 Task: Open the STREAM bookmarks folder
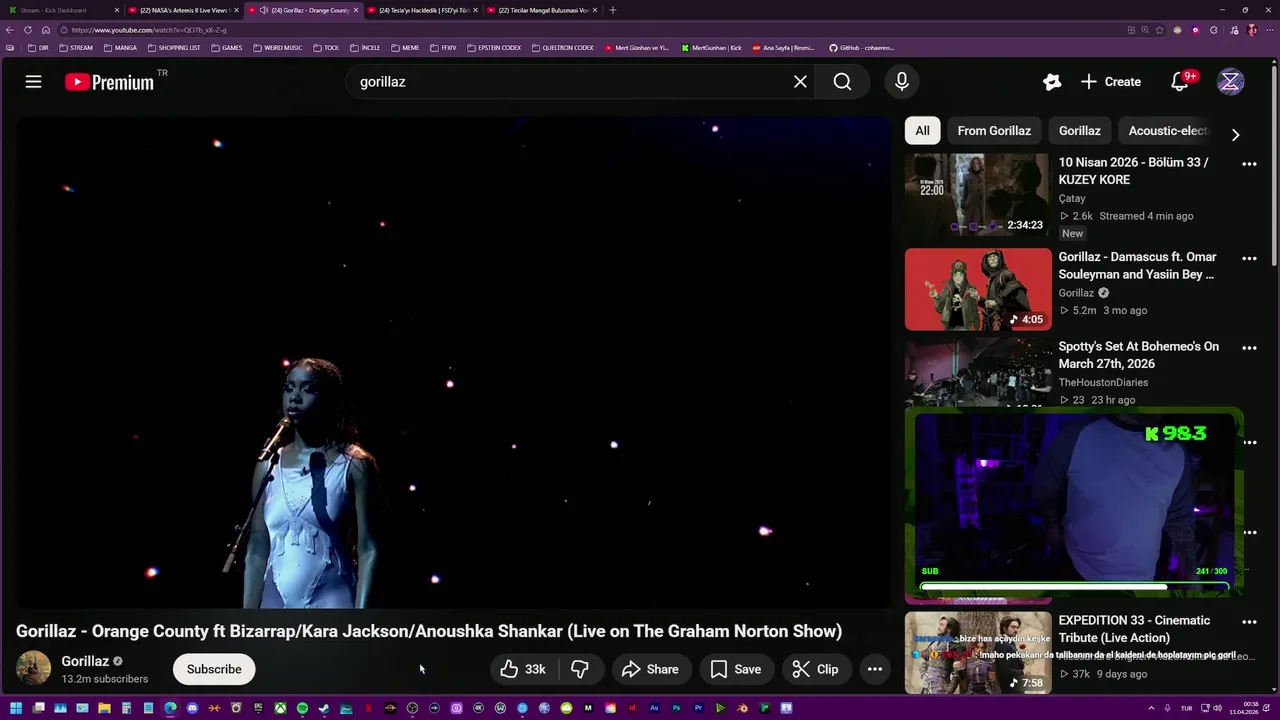tap(76, 48)
